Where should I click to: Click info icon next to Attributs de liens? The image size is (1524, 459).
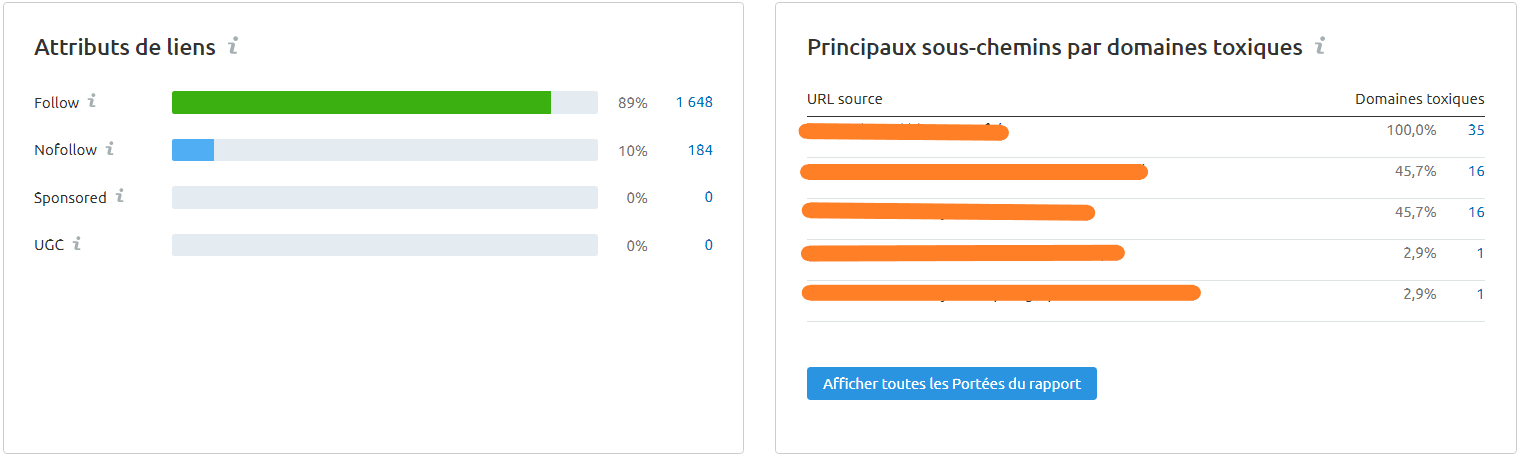233,46
